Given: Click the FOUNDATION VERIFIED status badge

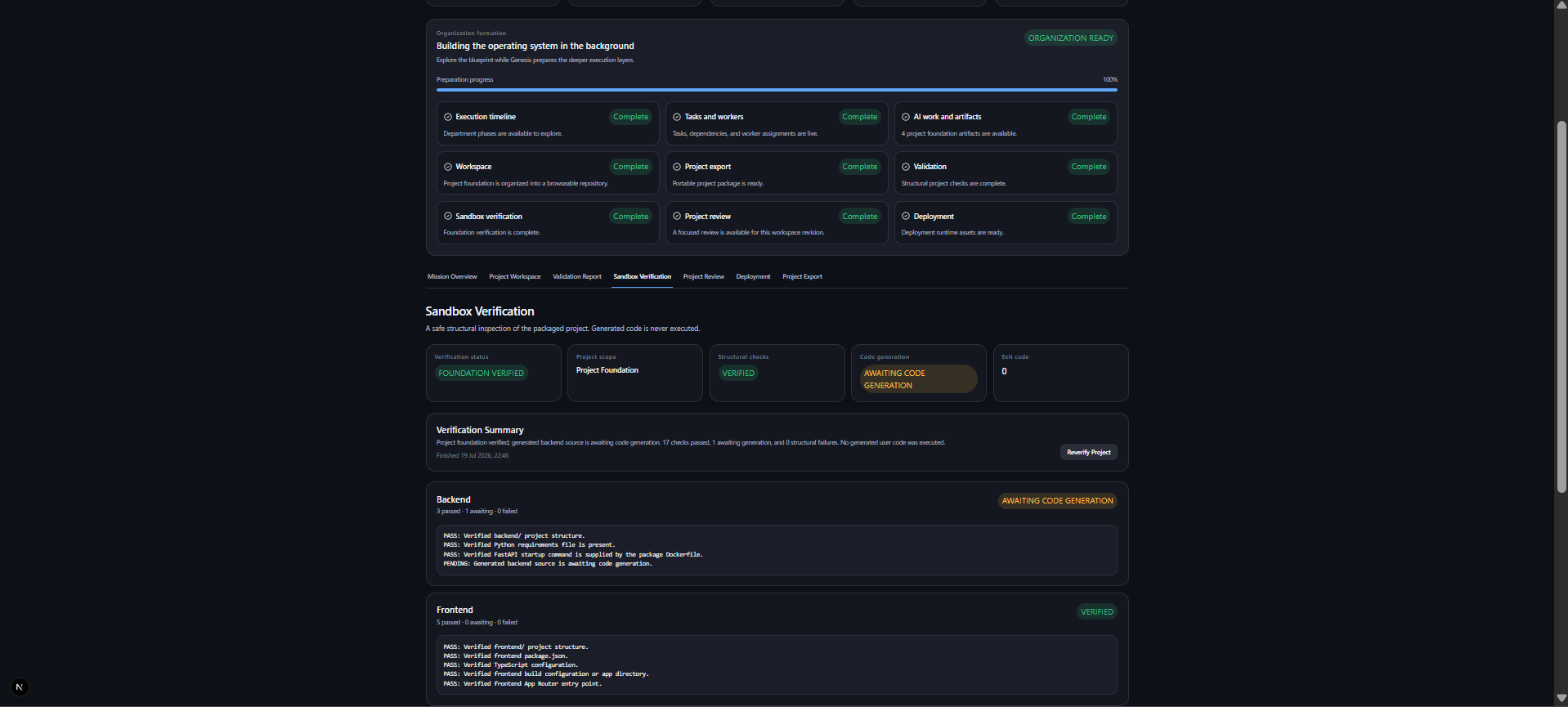Looking at the screenshot, I should point(481,374).
